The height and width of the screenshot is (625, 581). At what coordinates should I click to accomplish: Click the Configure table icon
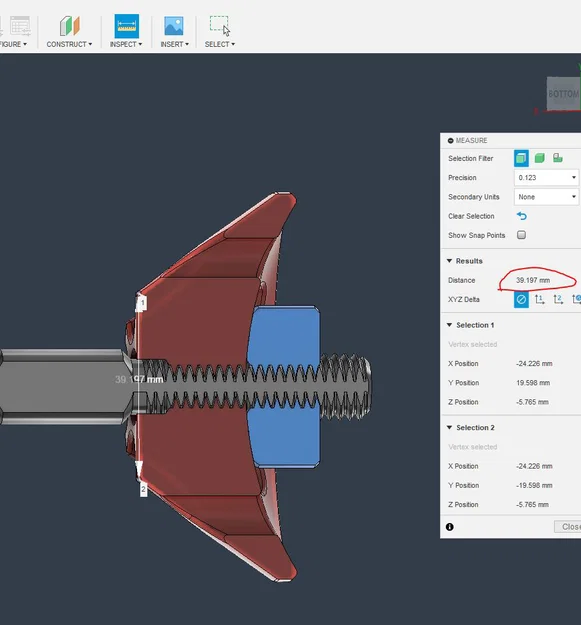coord(20,26)
